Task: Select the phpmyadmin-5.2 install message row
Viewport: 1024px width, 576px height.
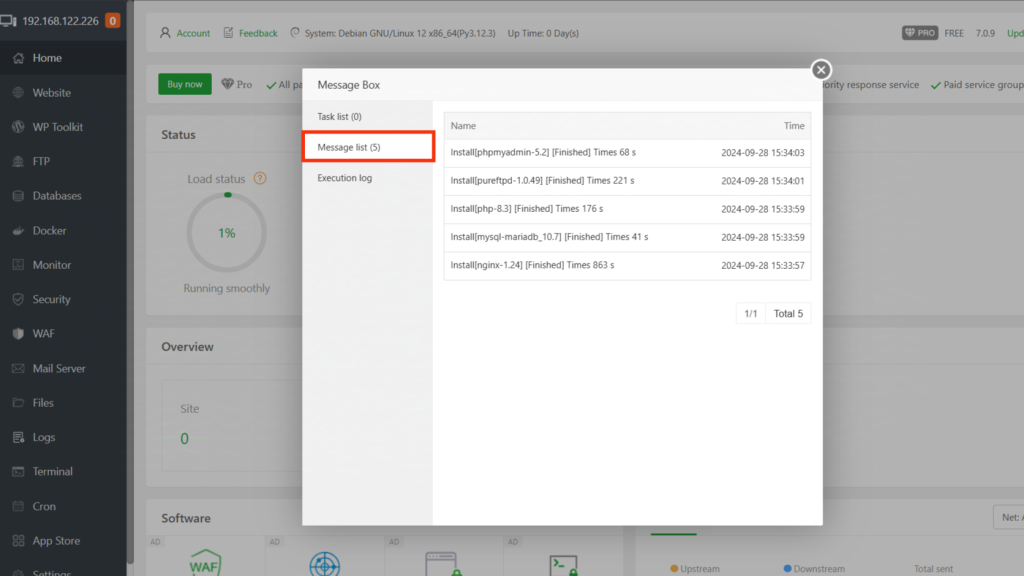Action: [x=627, y=153]
